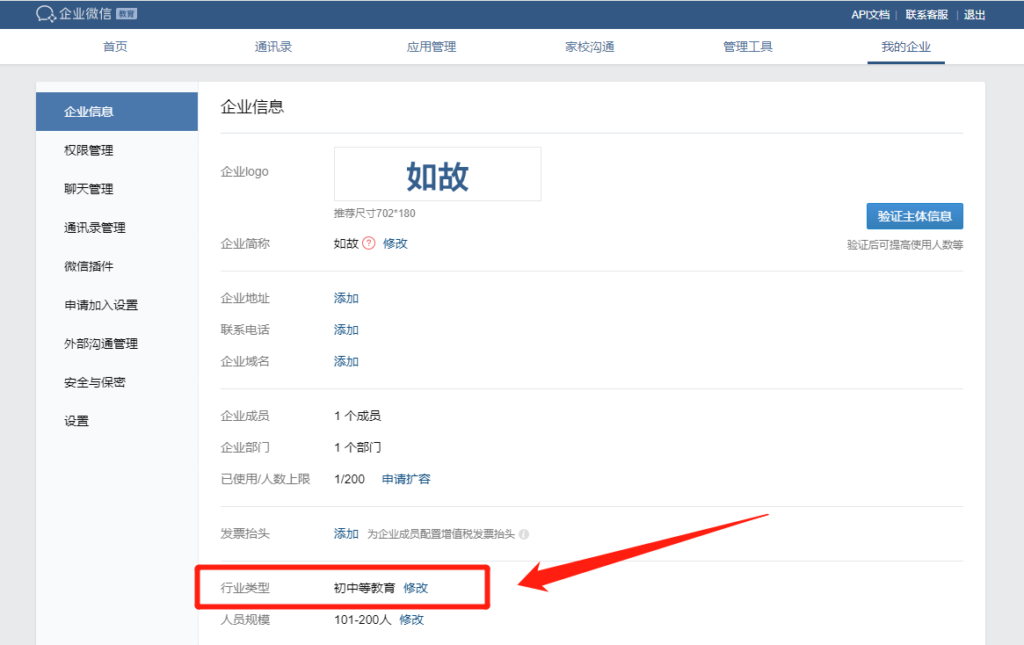Click 申请扩容 link
Image resolution: width=1024 pixels, height=645 pixels.
406,479
